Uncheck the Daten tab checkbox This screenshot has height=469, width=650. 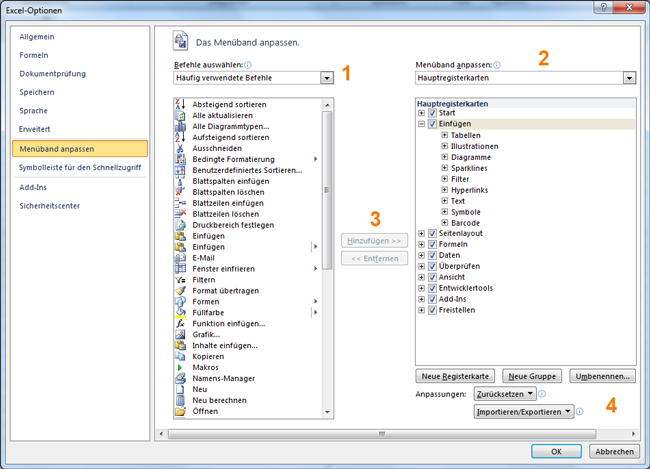click(x=432, y=255)
